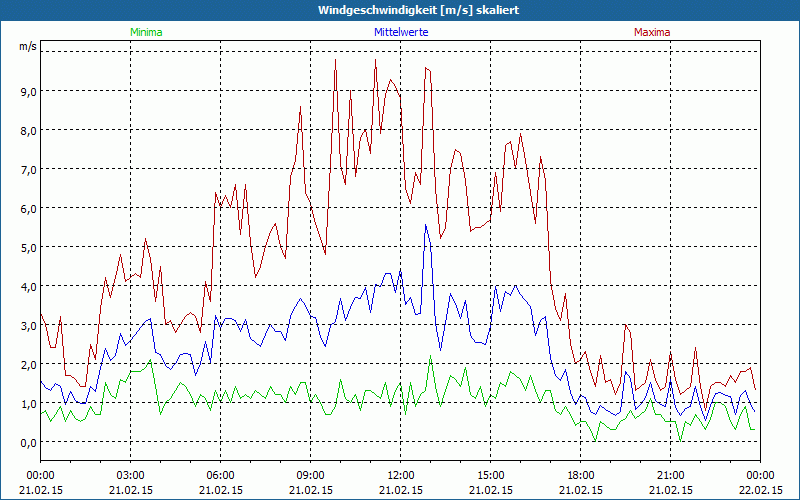Click the 06:00 time axis label
Screen dimensions: 800x500
(x=220, y=476)
